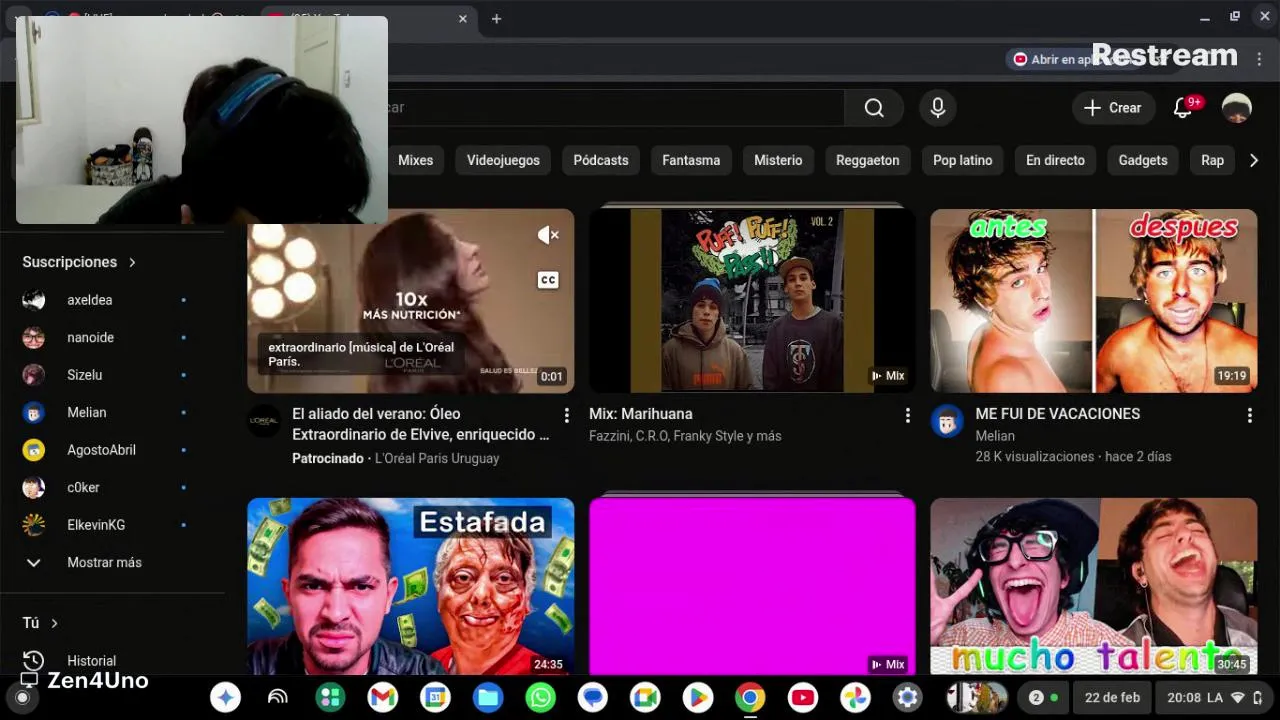Open WhatsApp from the shelf
The height and width of the screenshot is (720, 1280).
(x=540, y=698)
